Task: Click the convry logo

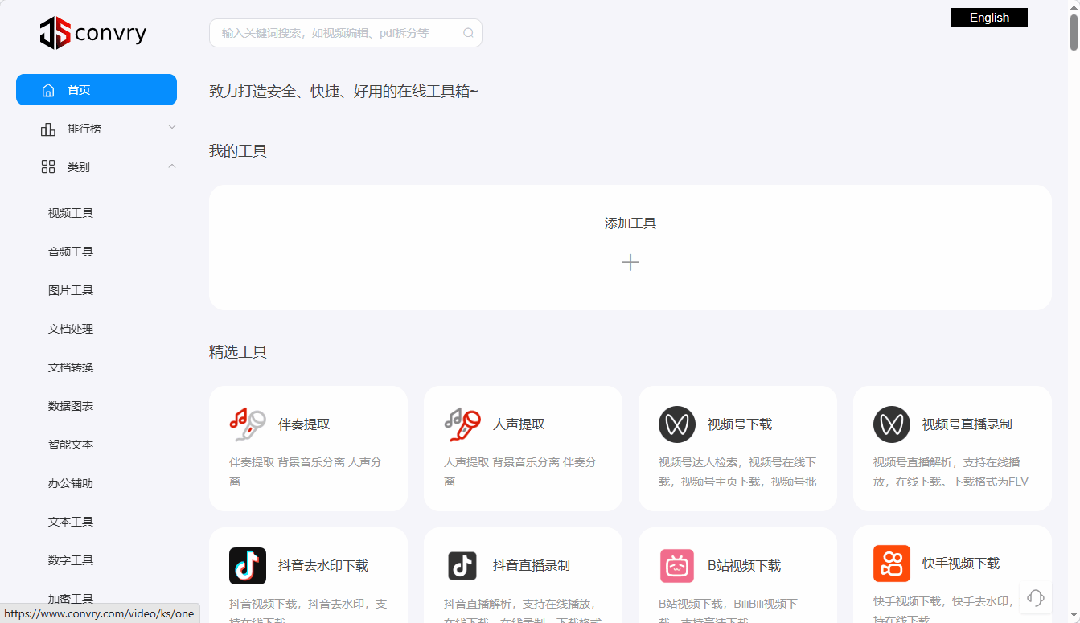Action: (92, 33)
